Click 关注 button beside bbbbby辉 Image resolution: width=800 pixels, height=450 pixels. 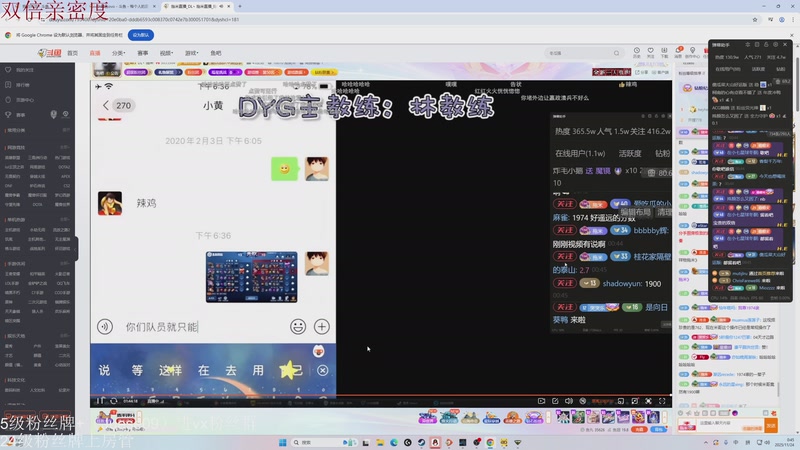[565, 230]
